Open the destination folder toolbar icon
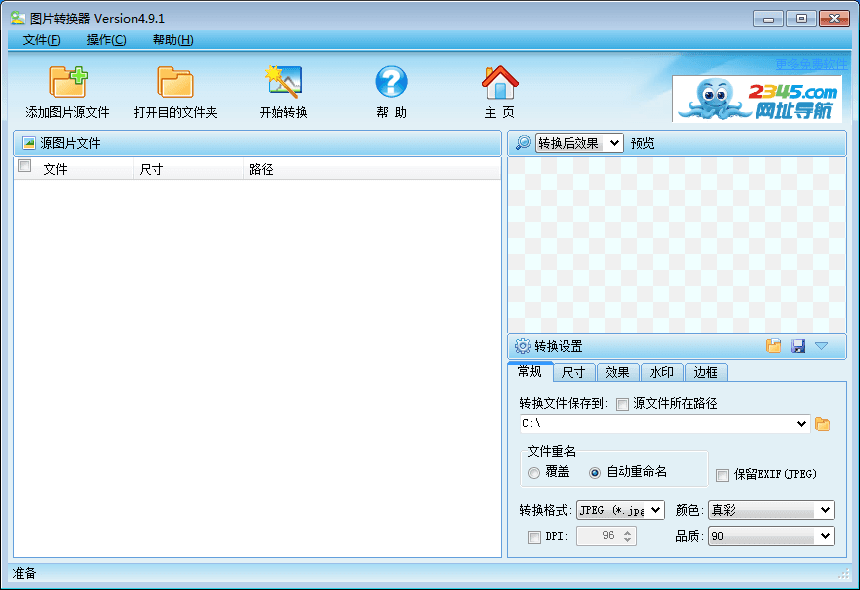Screen dimensions: 860x590 (175, 81)
